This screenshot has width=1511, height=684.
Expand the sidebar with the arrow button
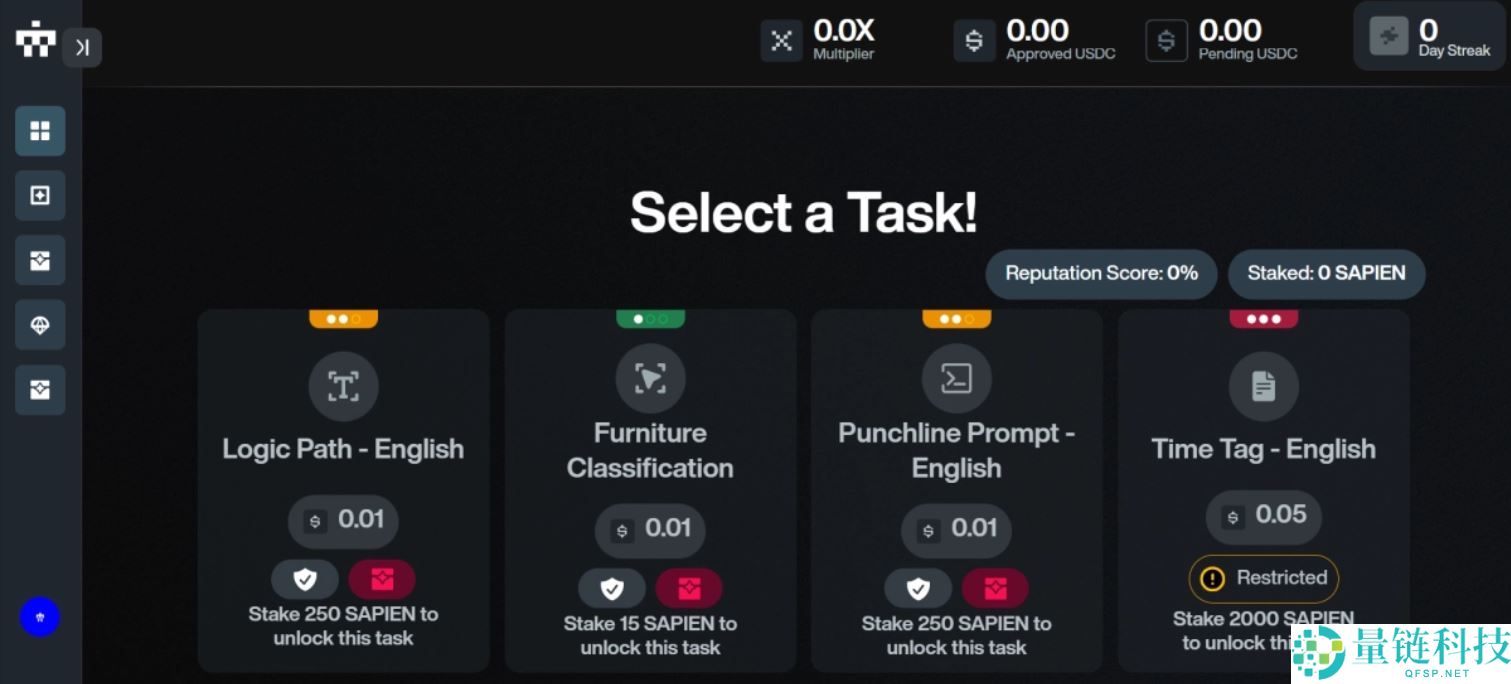[x=82, y=47]
